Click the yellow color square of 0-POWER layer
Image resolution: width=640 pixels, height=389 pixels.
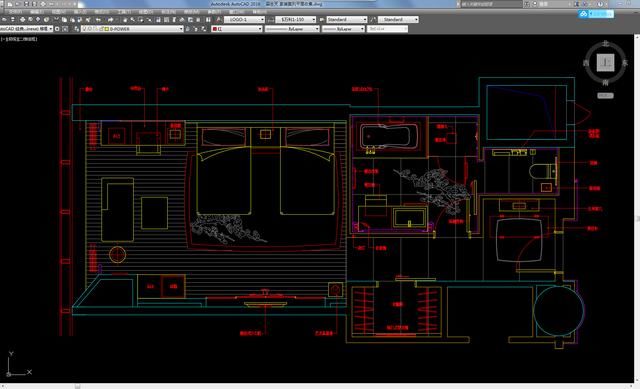106,29
